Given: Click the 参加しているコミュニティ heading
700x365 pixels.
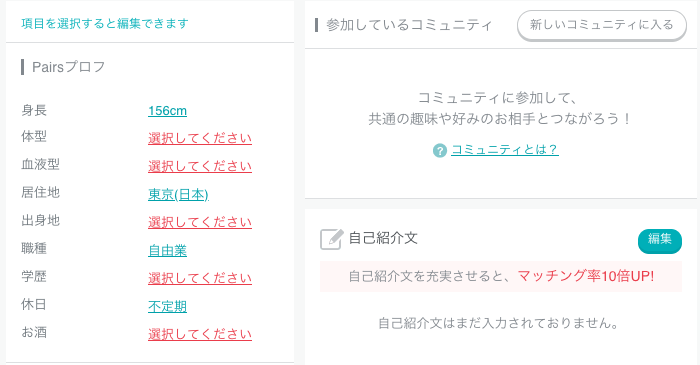Looking at the screenshot, I should pos(409,25).
